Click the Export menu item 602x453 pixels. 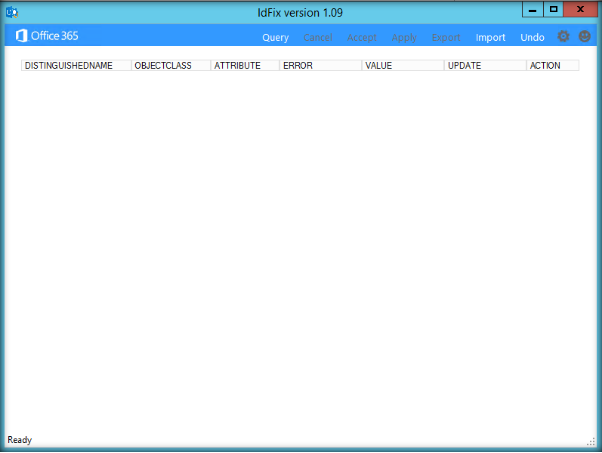point(446,38)
